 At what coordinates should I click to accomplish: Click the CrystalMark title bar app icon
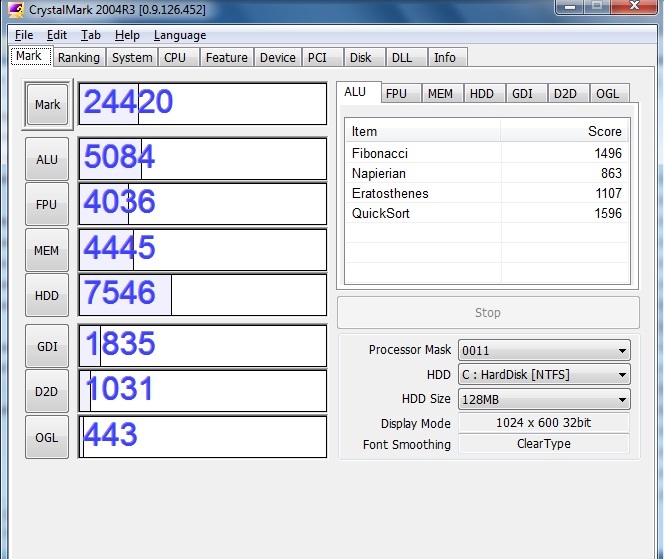pyautogui.click(x=16, y=9)
